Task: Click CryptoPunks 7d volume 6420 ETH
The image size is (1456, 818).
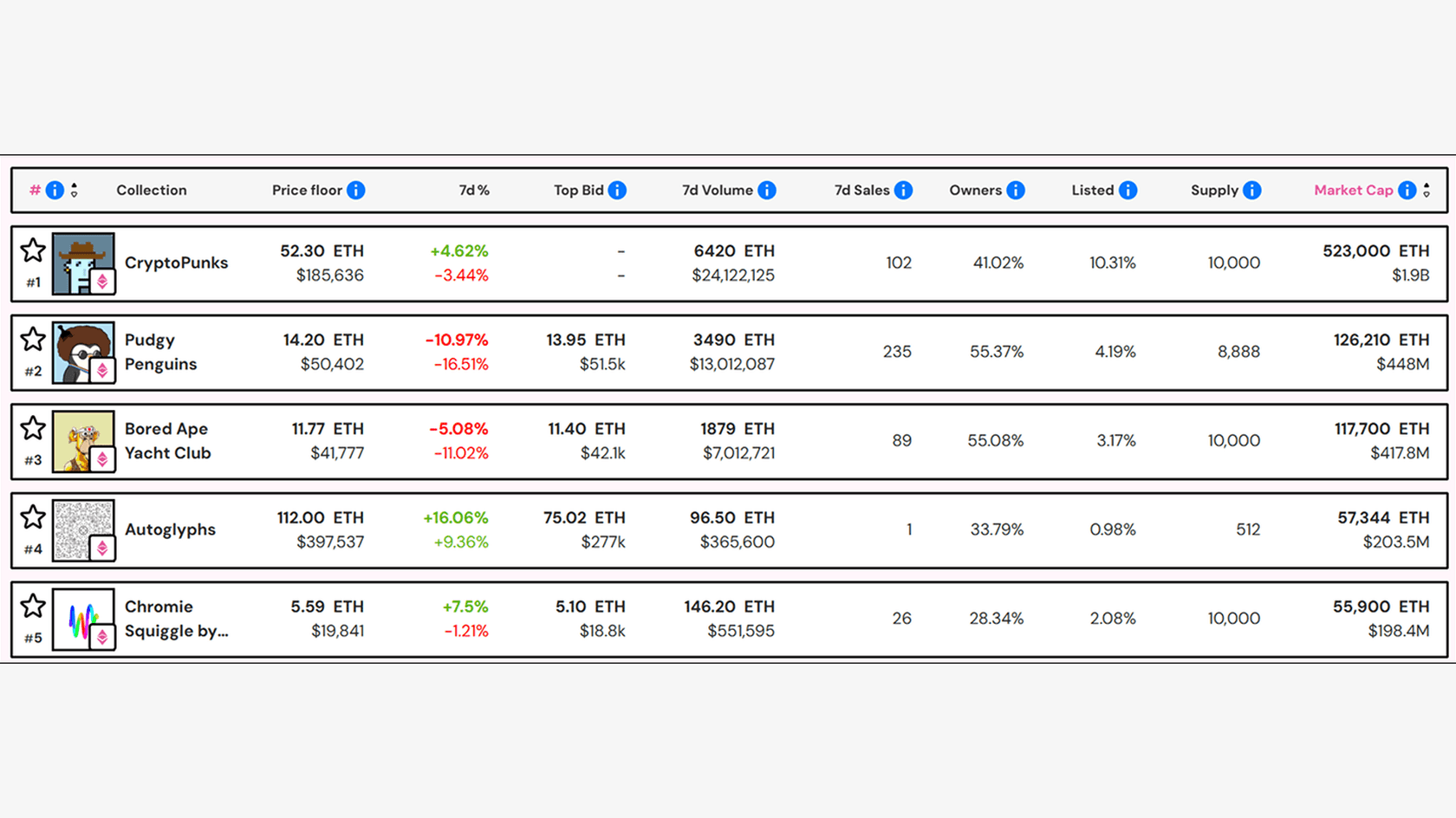Action: [734, 250]
